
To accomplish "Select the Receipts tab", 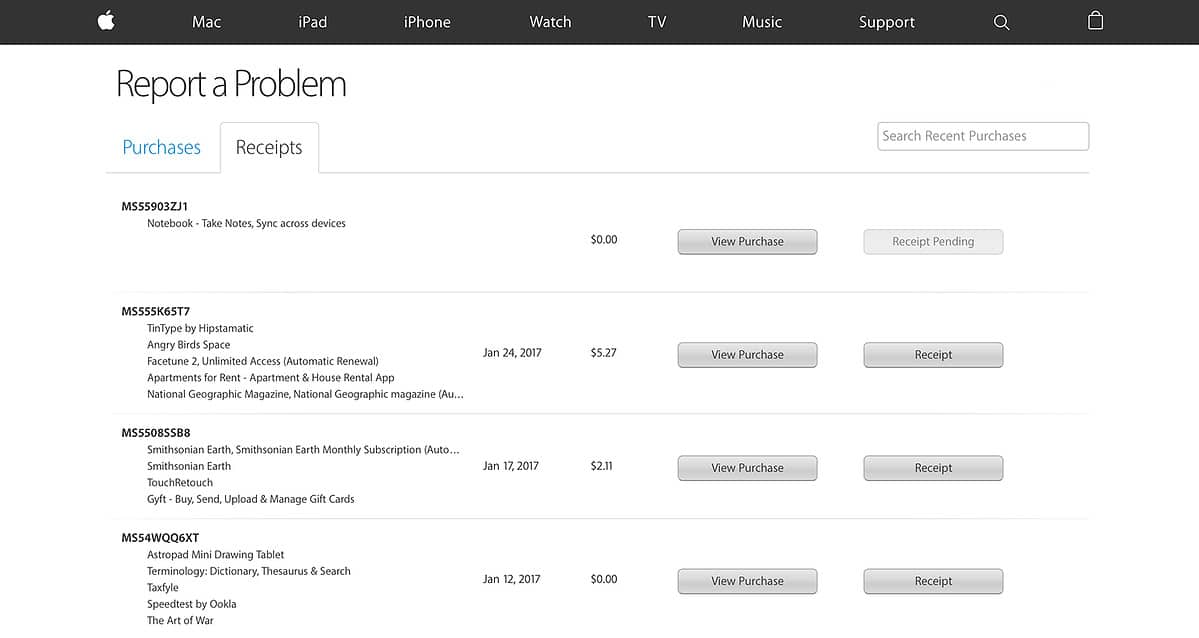I will coord(269,148).
